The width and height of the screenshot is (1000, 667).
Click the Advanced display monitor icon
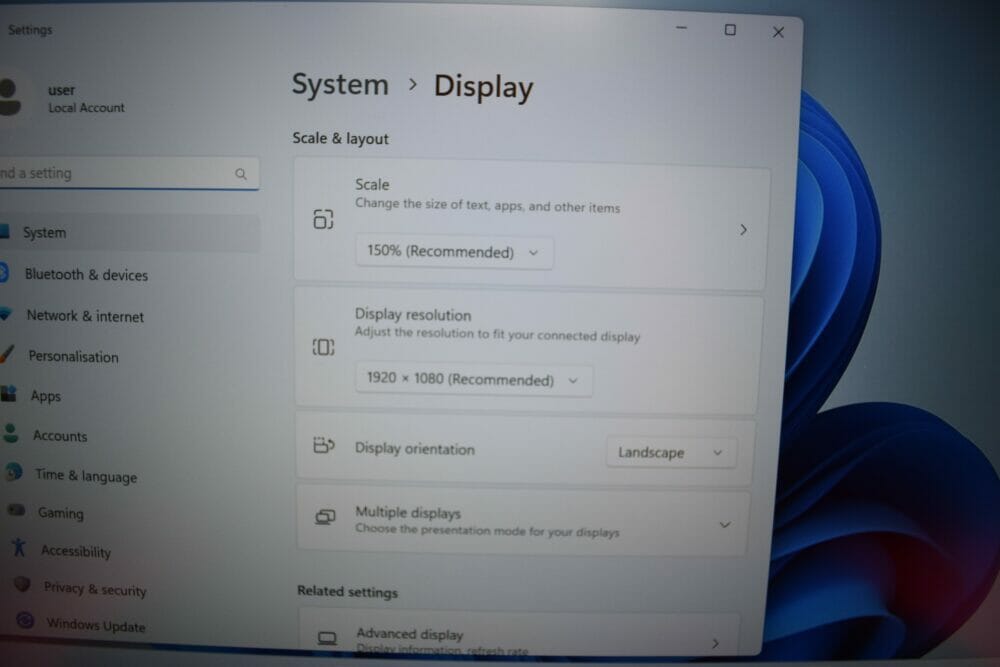(327, 638)
